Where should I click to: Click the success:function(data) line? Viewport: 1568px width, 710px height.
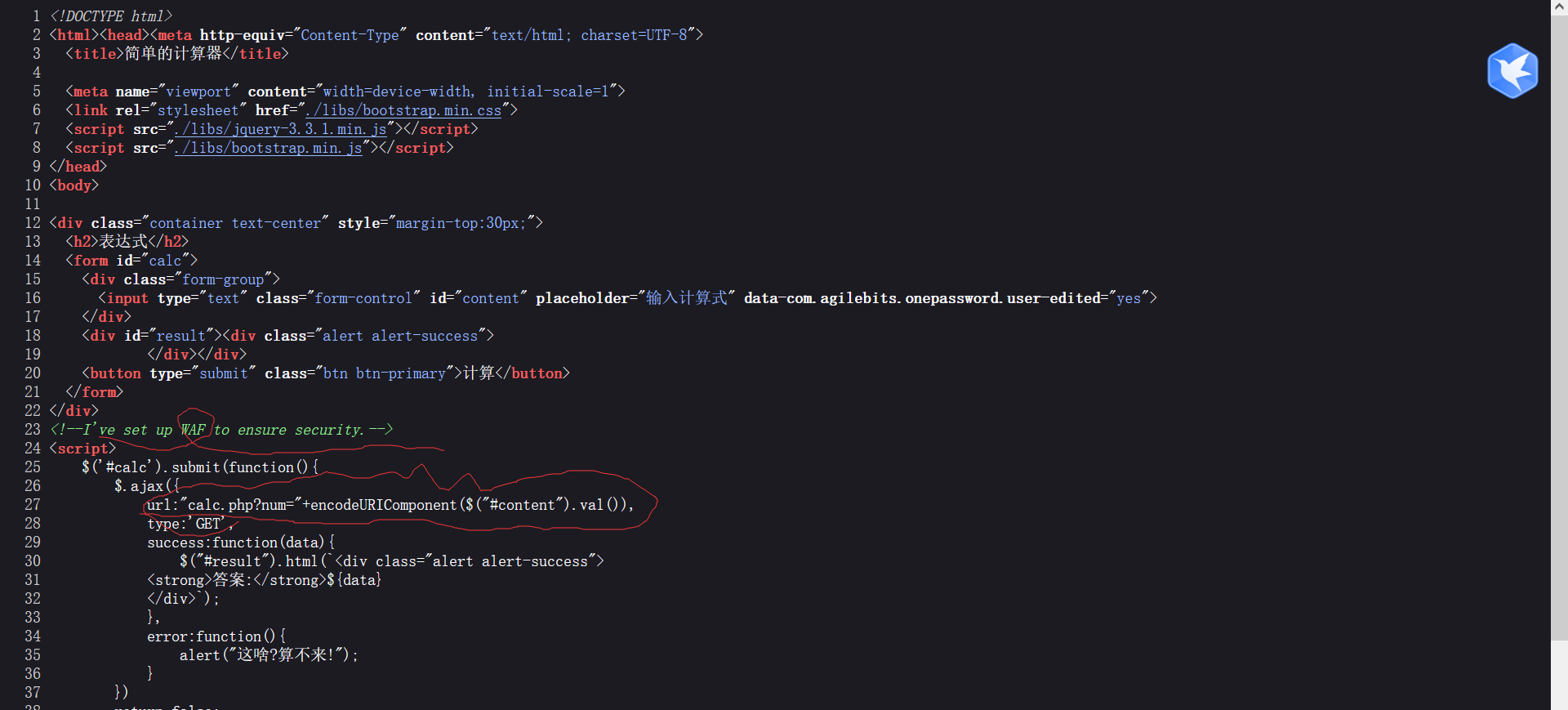click(241, 543)
